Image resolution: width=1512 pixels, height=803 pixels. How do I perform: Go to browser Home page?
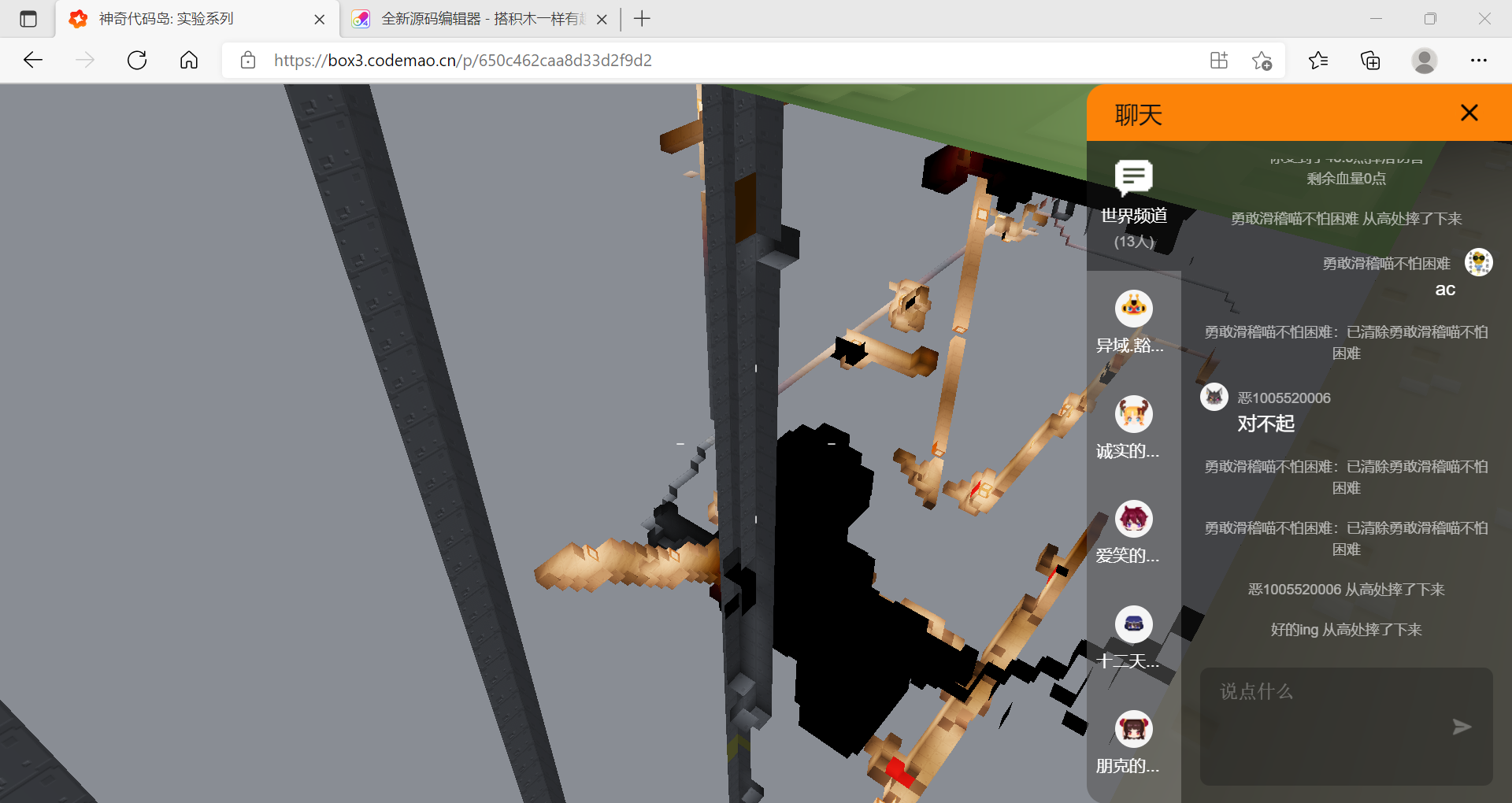coord(189,61)
